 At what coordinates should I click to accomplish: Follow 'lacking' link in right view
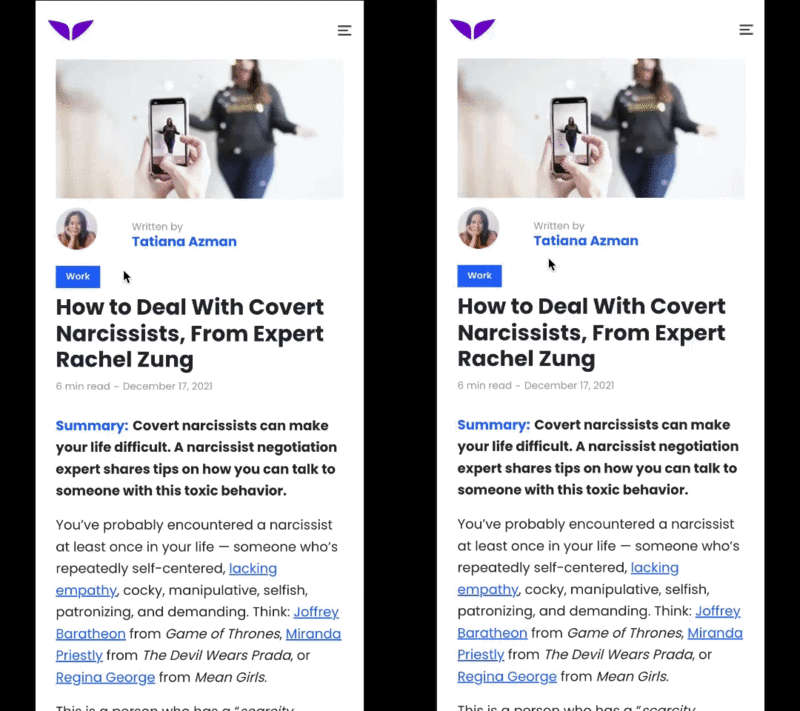coord(655,567)
